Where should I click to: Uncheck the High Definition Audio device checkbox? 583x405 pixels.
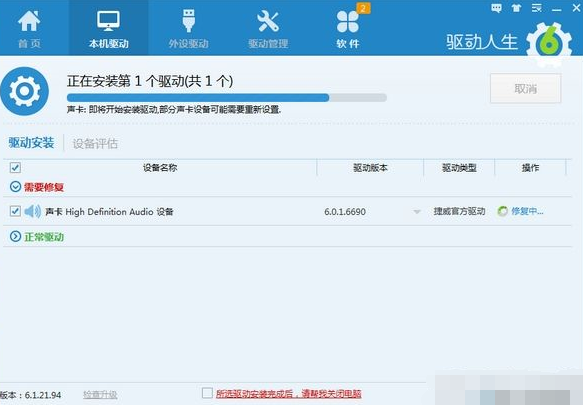point(15,211)
